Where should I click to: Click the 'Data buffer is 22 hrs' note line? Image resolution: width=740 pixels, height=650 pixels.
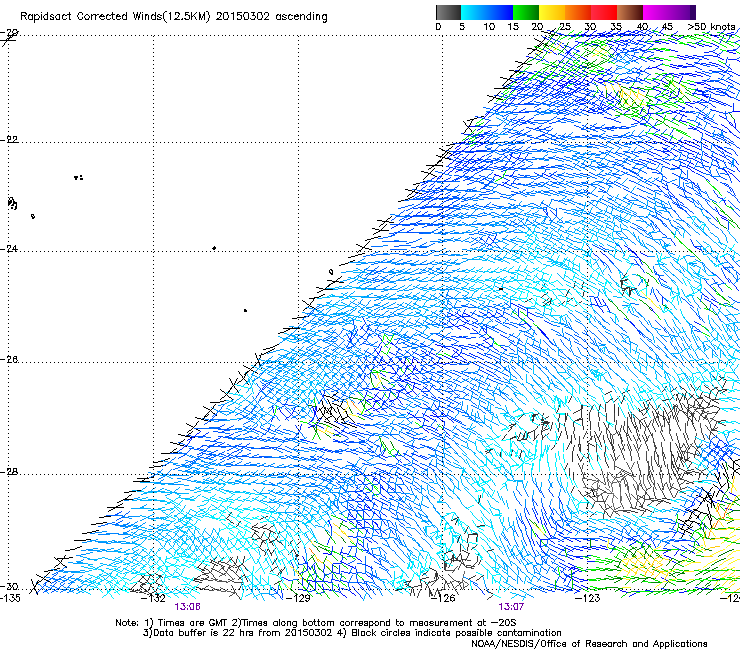[238, 633]
